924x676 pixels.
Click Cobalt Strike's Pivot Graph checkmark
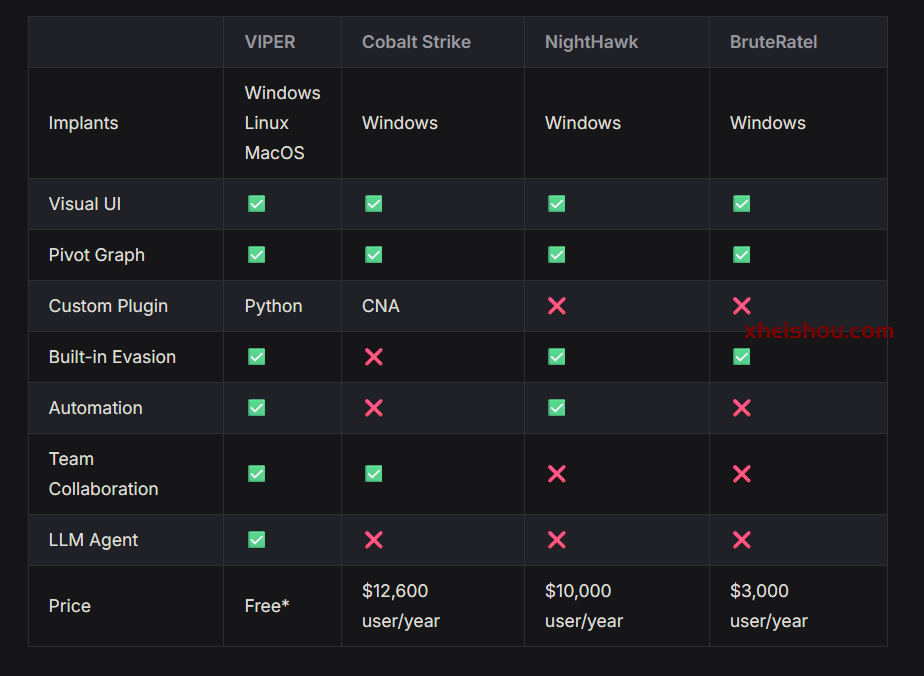click(374, 255)
